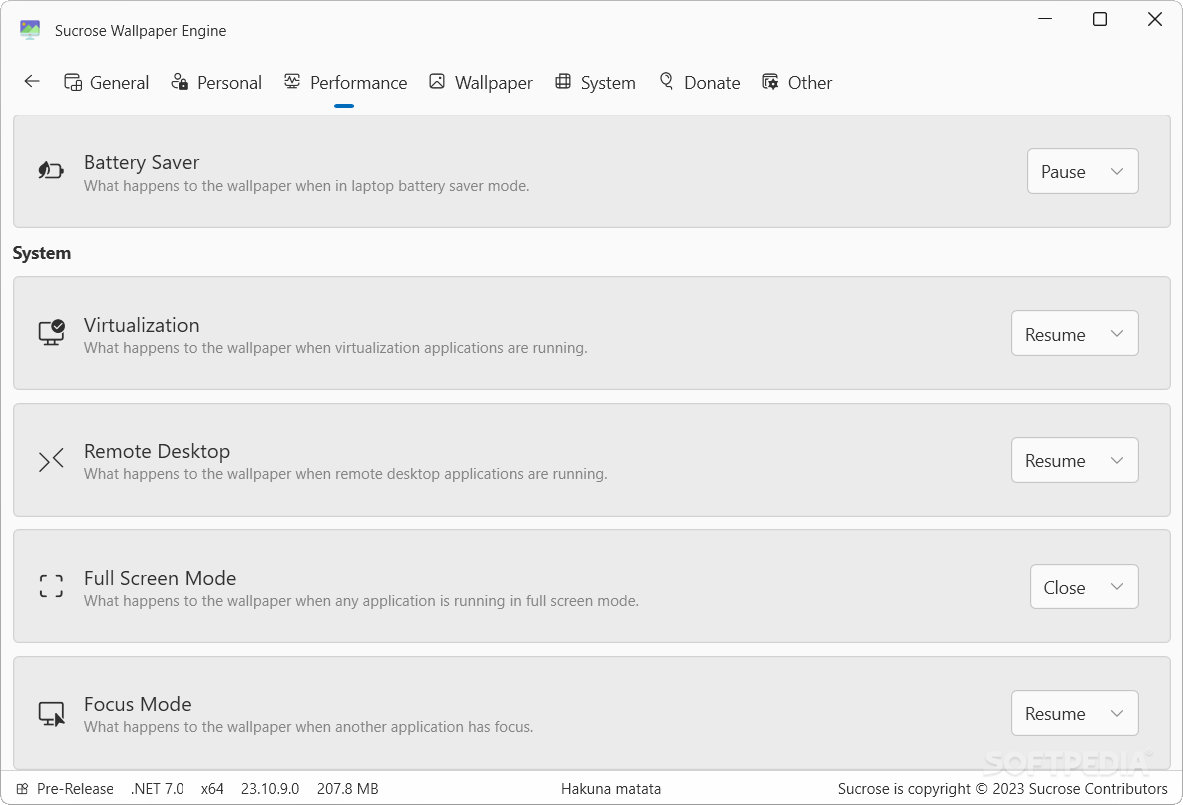Click the Battery Saver description text
The width and height of the screenshot is (1183, 805).
[306, 186]
